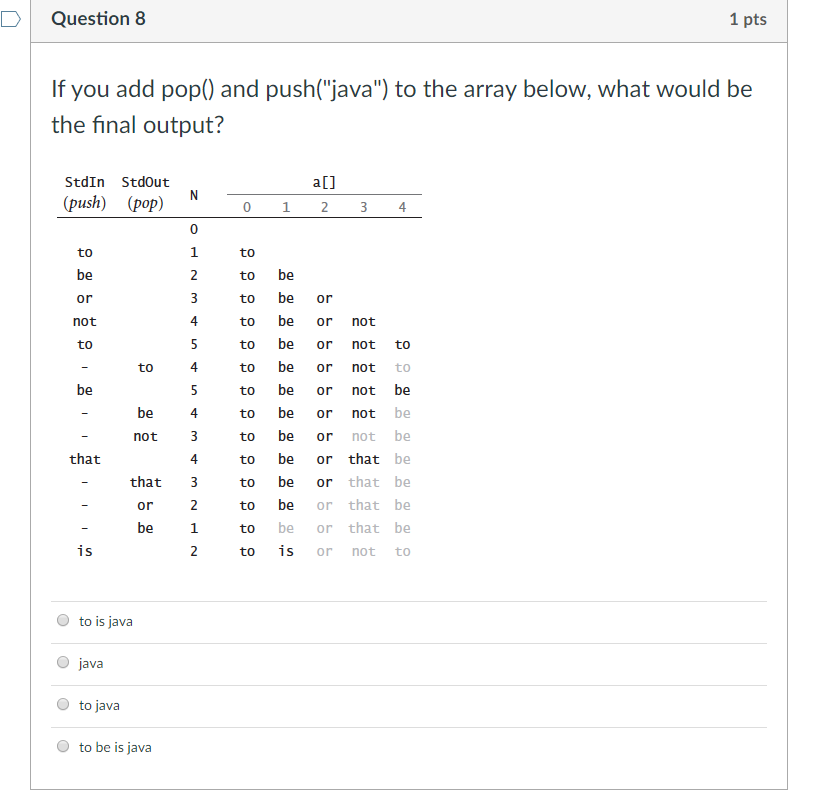Click the Question 8 header
The image size is (827, 802).
tap(98, 18)
